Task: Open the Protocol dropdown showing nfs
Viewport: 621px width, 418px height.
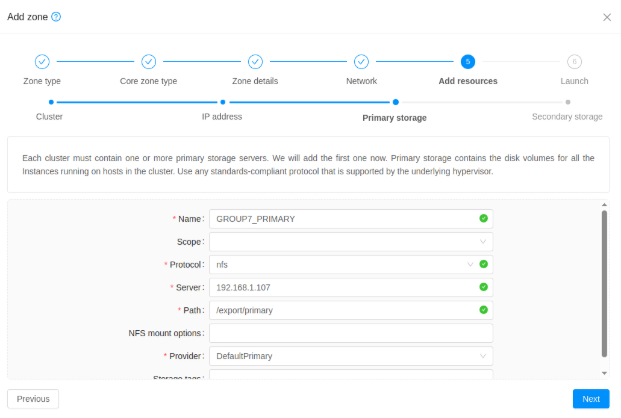Action: [x=351, y=265]
